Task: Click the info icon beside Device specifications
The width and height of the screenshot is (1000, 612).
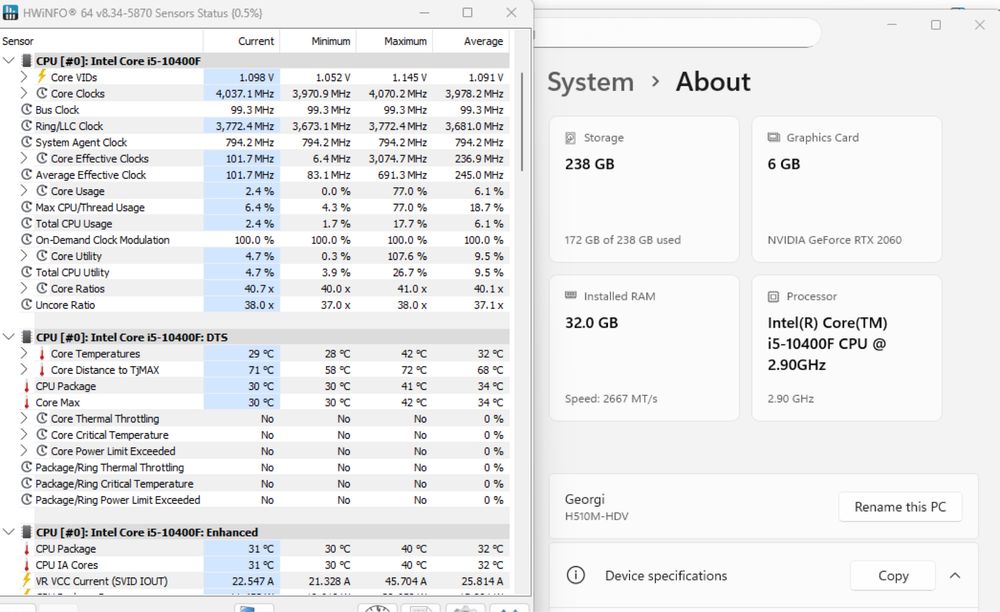Action: (575, 576)
